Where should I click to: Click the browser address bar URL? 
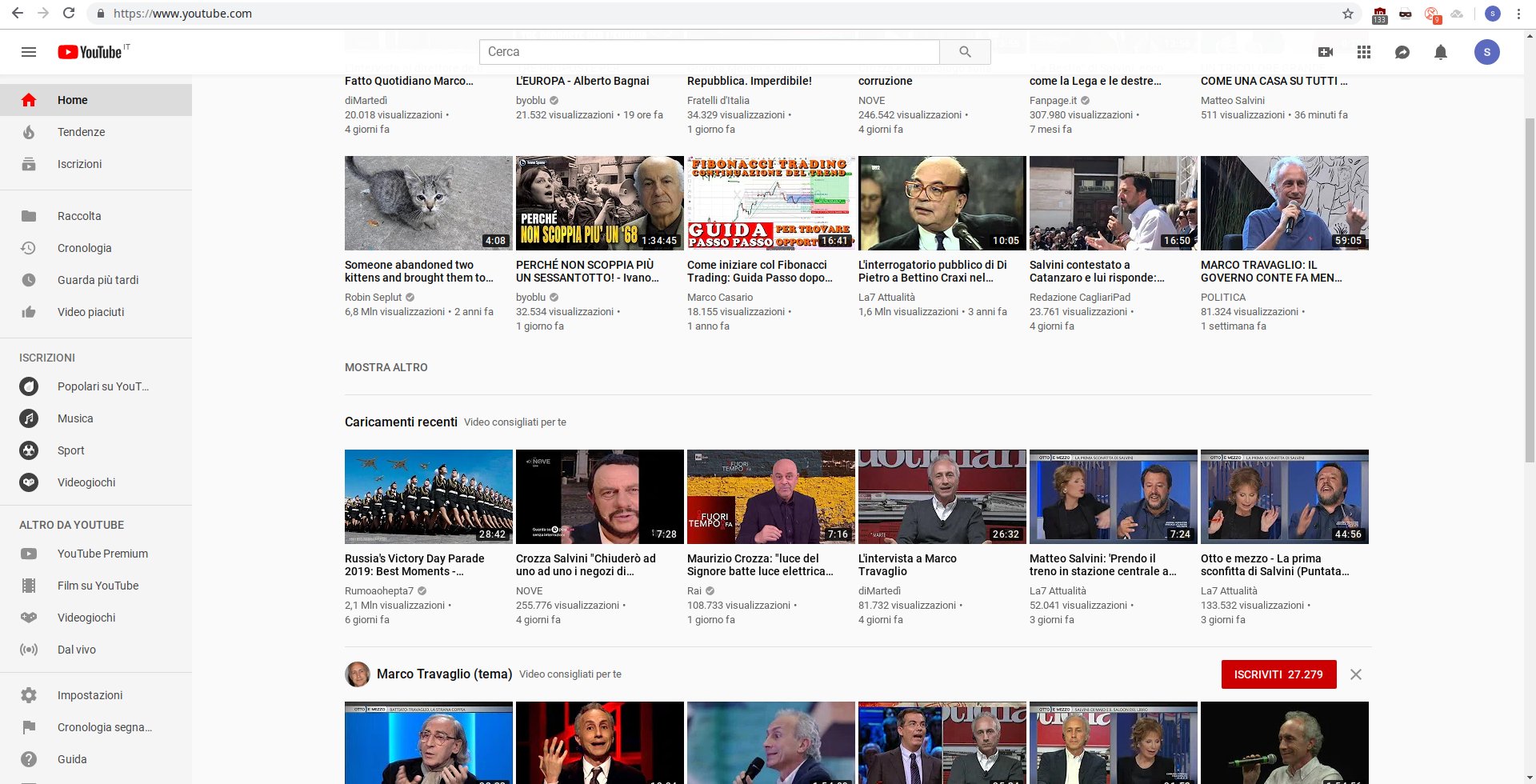182,14
